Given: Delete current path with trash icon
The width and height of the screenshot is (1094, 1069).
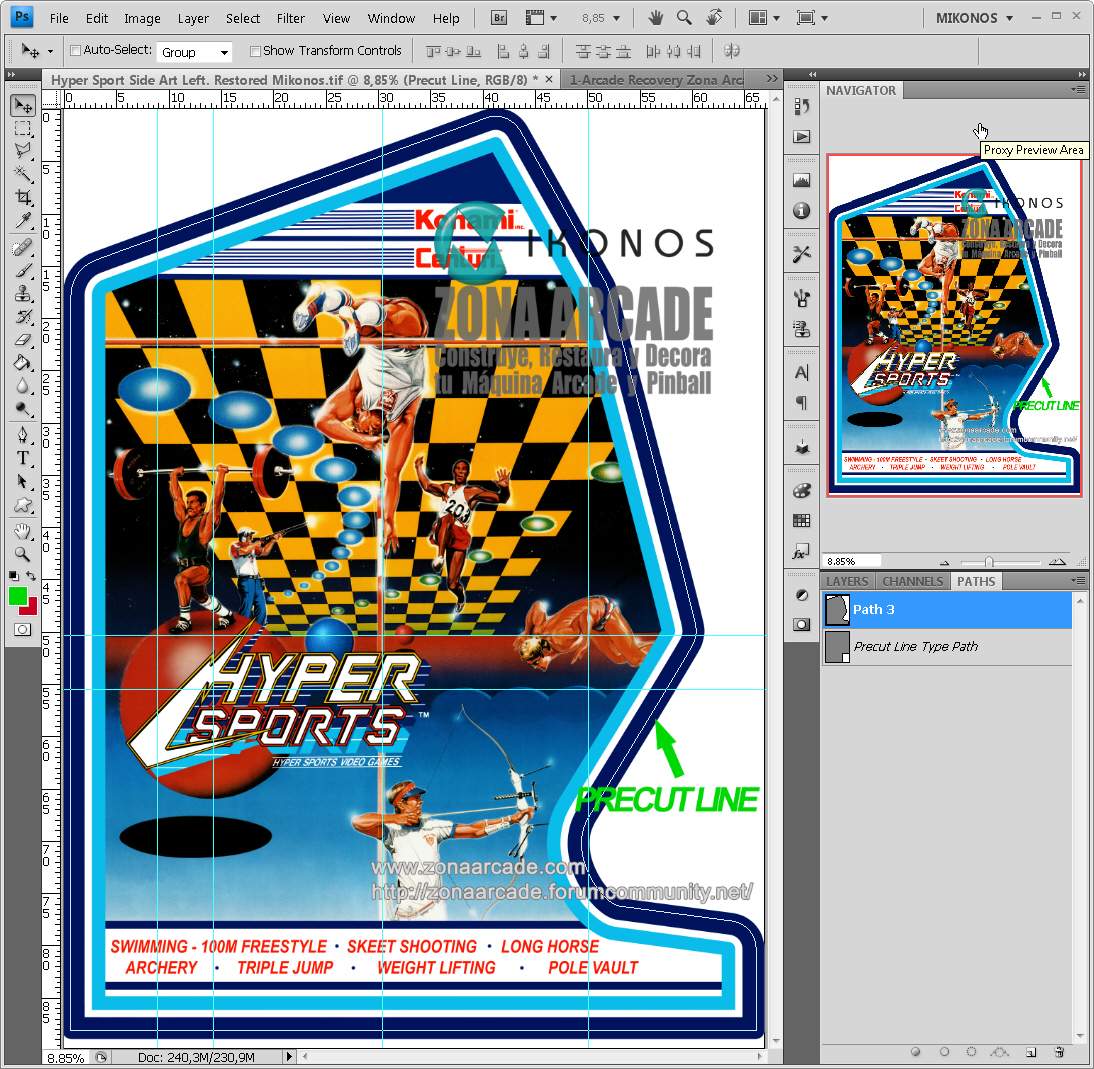Looking at the screenshot, I should click(x=1059, y=1052).
